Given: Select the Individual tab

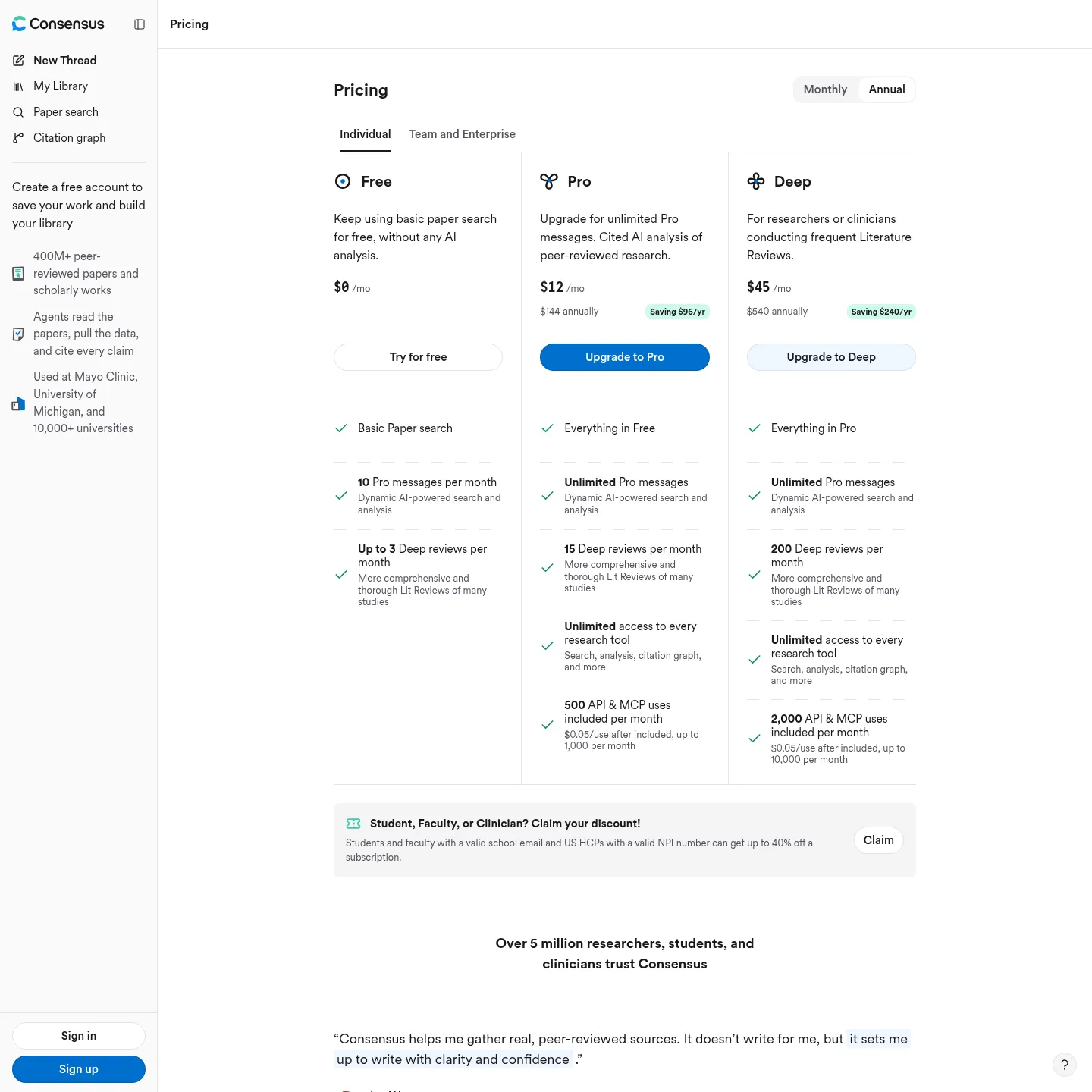Looking at the screenshot, I should coord(366,134).
